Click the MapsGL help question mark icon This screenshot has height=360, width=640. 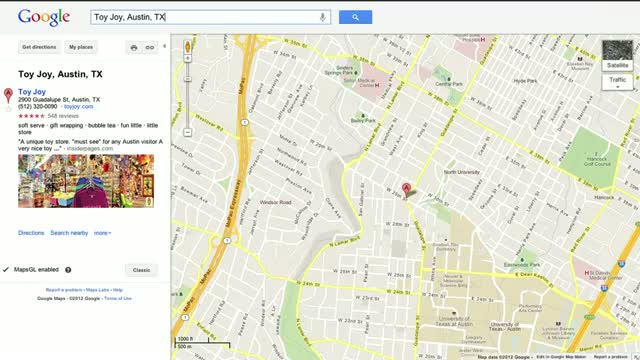click(x=68, y=270)
